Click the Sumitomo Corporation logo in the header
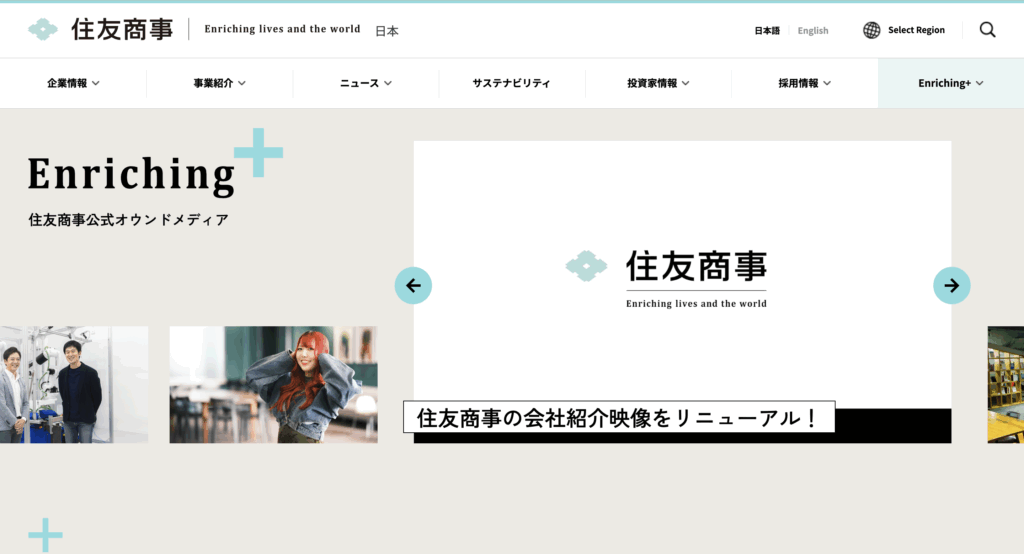Screen dimensions: 1024x554 (101, 29)
